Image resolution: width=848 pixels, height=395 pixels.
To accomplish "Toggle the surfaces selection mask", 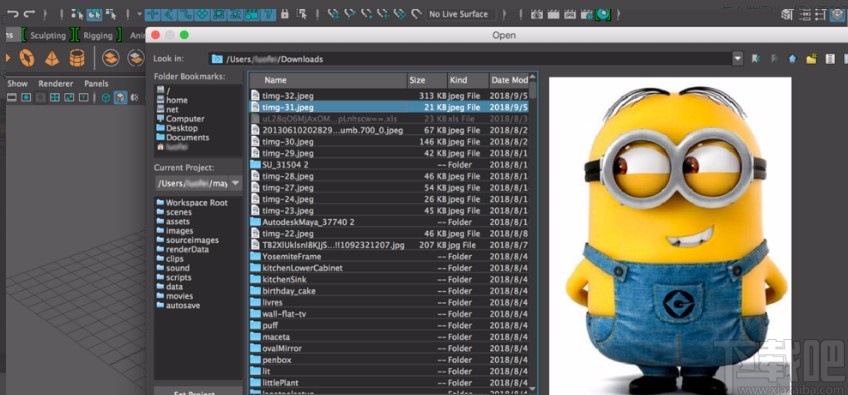I will (202, 15).
